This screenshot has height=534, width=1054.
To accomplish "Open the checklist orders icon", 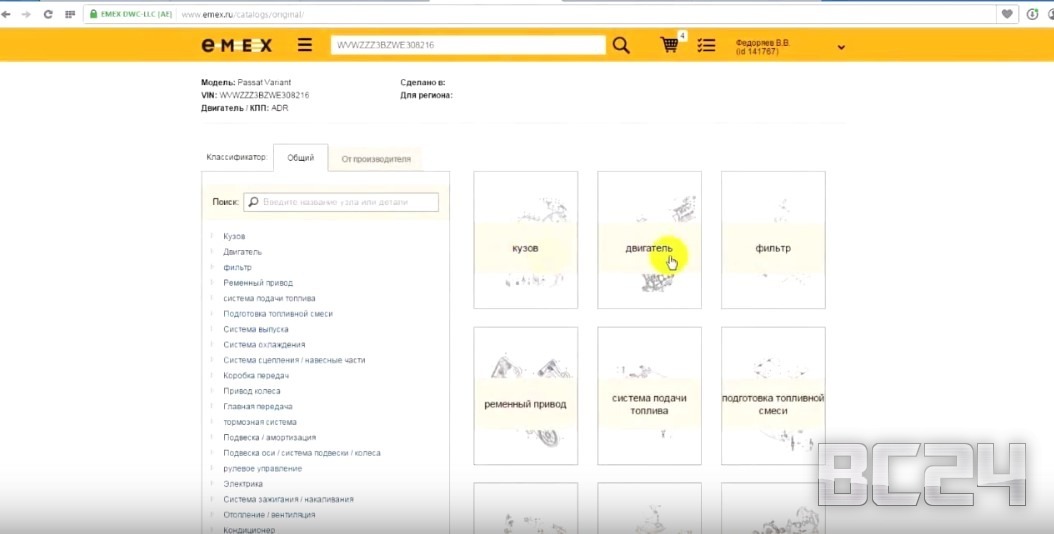I will click(x=707, y=45).
